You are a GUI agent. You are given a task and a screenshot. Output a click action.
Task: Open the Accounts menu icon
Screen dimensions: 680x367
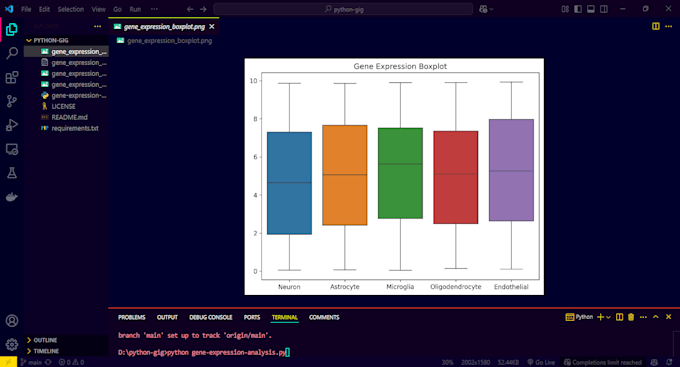click(12, 321)
